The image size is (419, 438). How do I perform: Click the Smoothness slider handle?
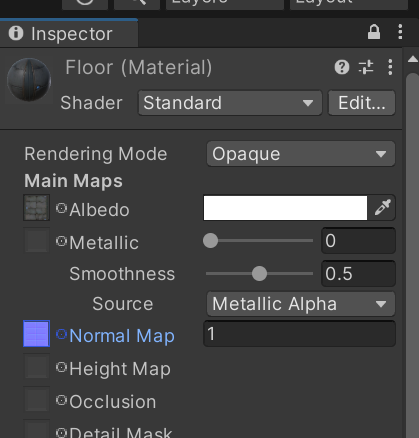point(259,274)
